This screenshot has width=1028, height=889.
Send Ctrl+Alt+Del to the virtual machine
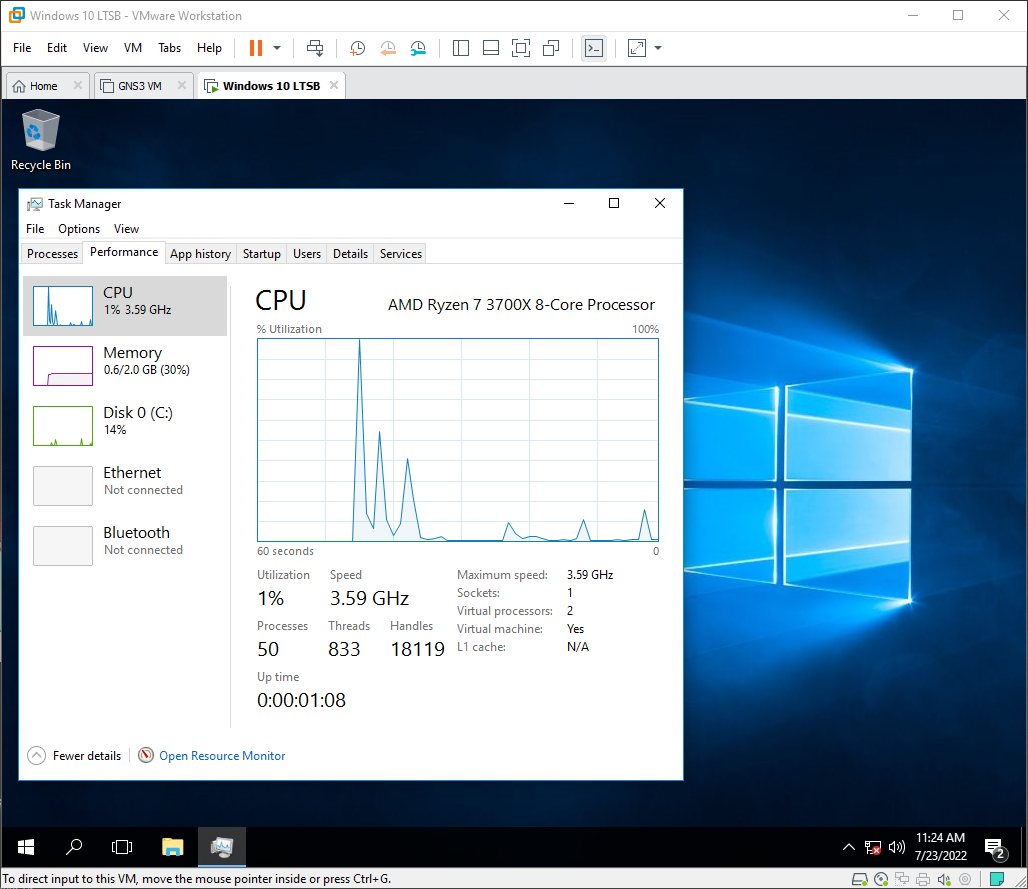coord(315,48)
